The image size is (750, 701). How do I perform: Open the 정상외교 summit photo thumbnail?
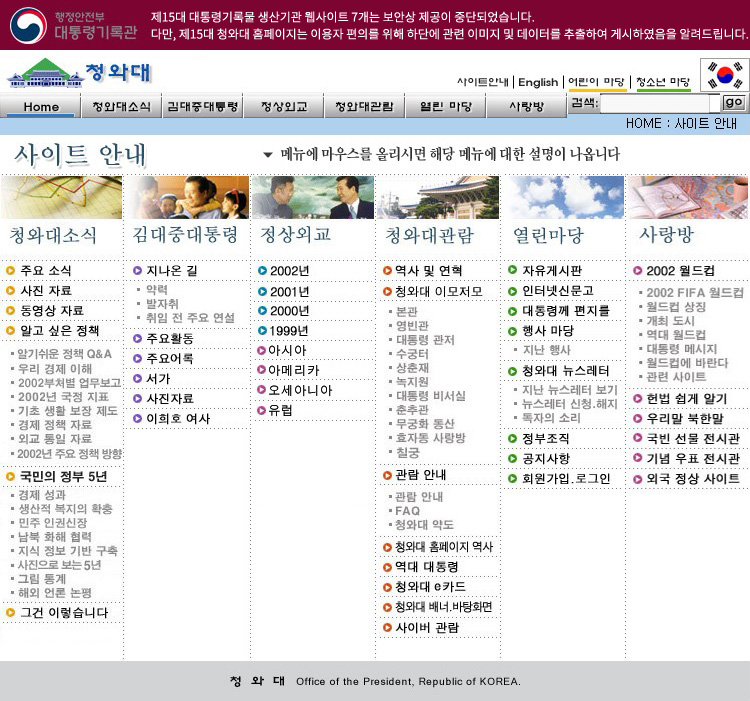coord(313,197)
